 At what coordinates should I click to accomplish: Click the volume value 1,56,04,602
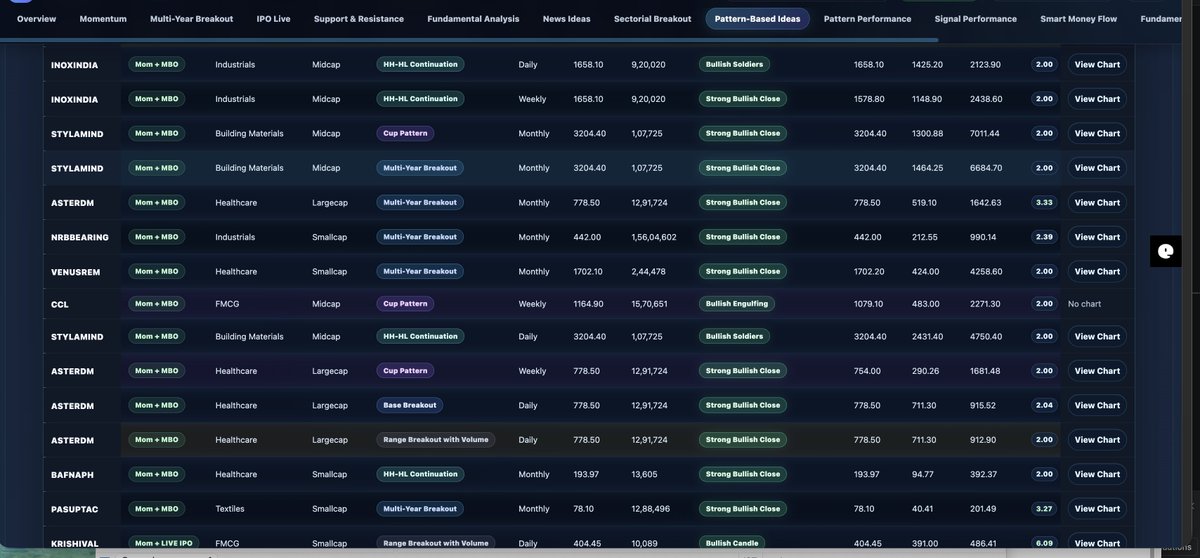tap(654, 237)
